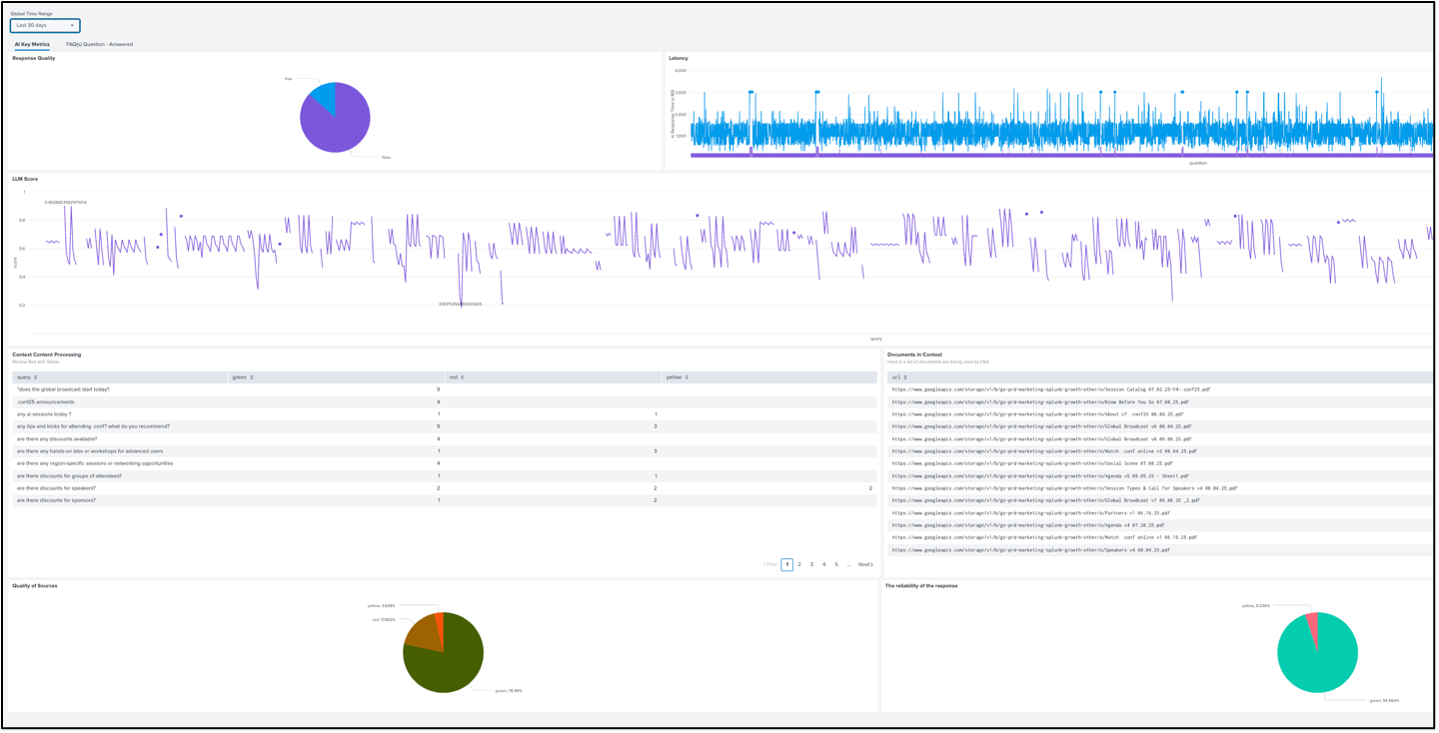Viewport: 1439px width, 733px height.
Task: Go to page 2 of the table
Action: click(x=799, y=564)
